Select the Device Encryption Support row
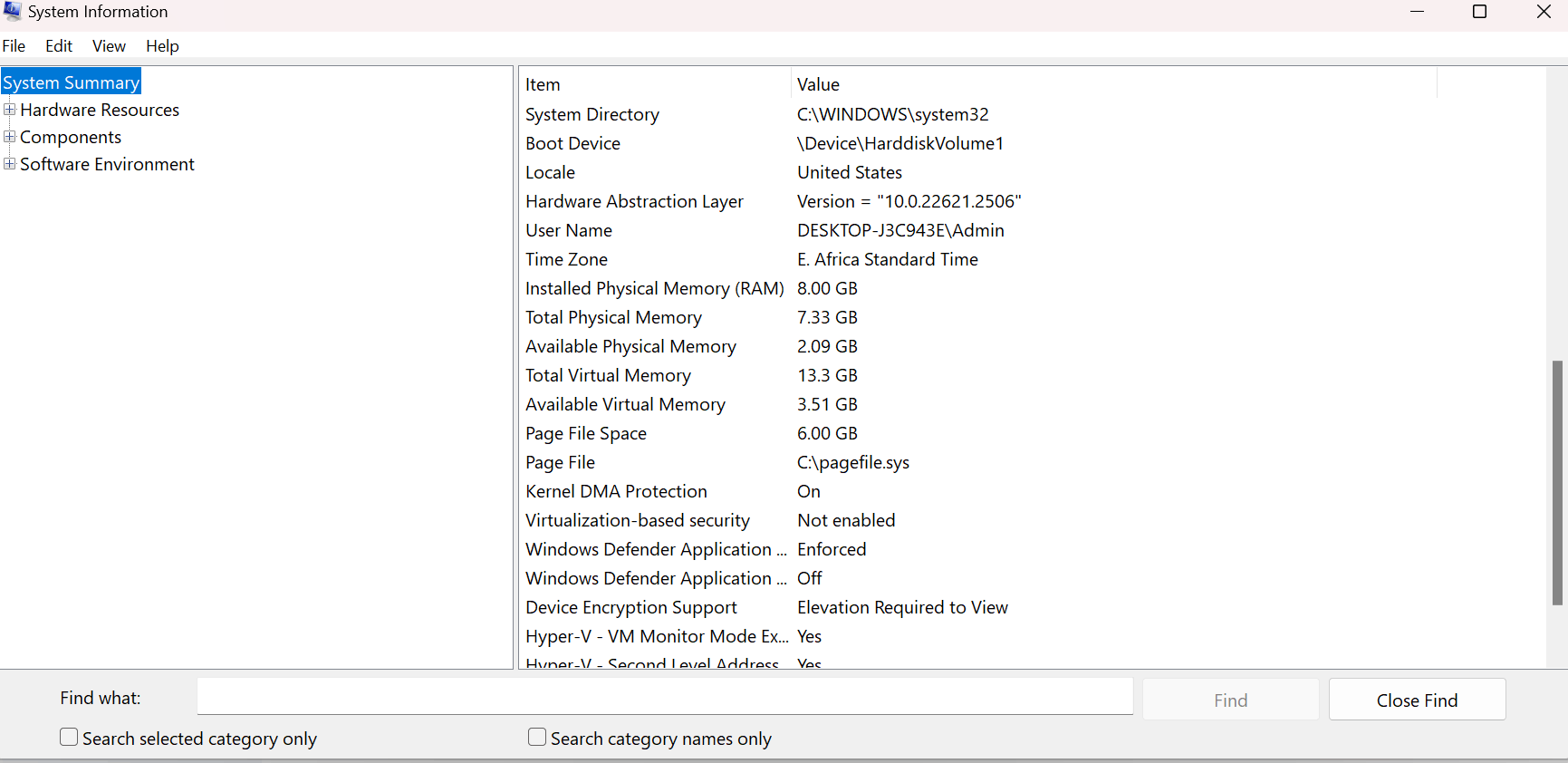Screen dimensions: 1568x763 pos(978,607)
